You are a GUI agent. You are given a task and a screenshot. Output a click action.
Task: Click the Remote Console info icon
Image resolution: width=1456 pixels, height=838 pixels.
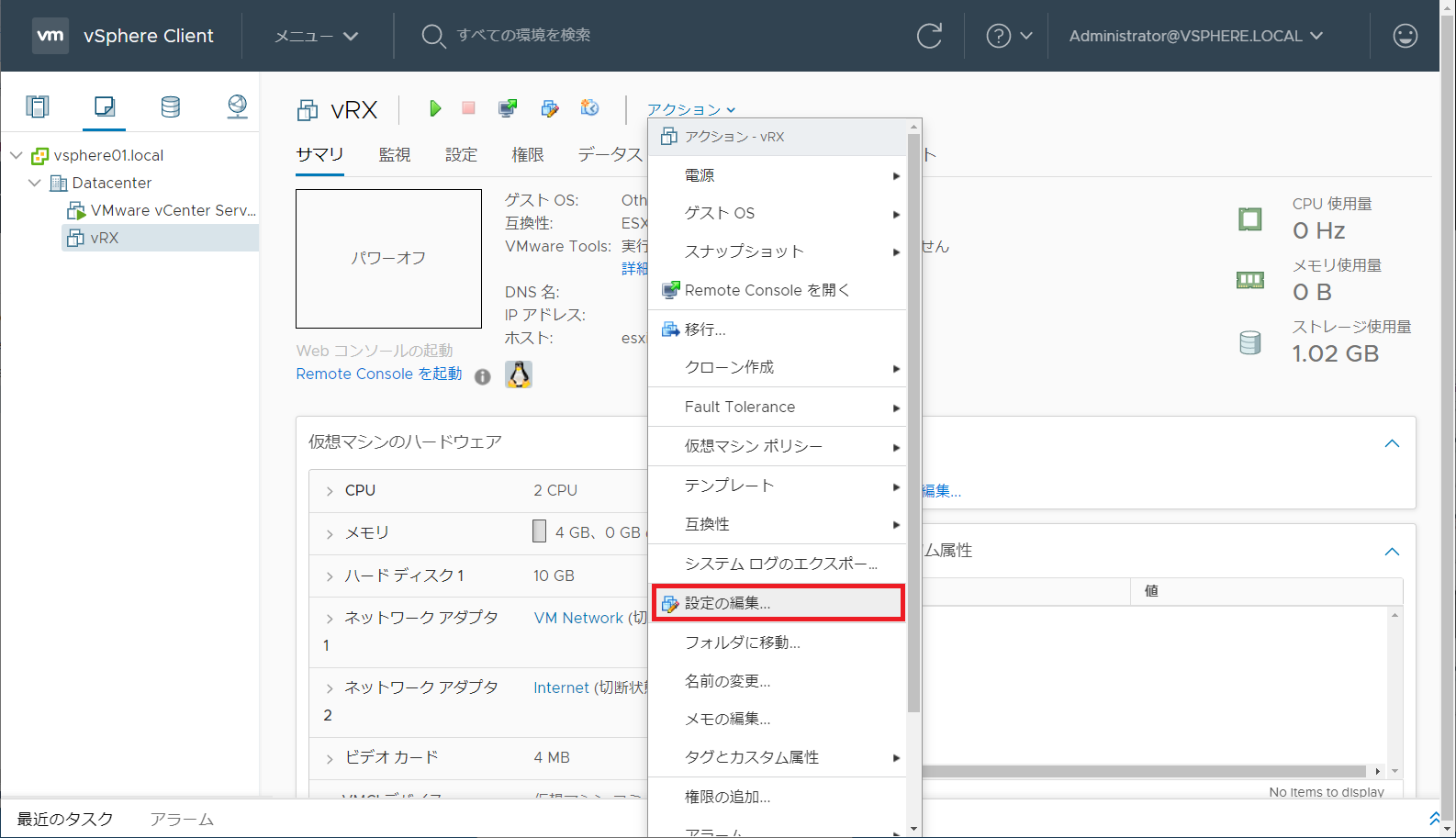(482, 376)
